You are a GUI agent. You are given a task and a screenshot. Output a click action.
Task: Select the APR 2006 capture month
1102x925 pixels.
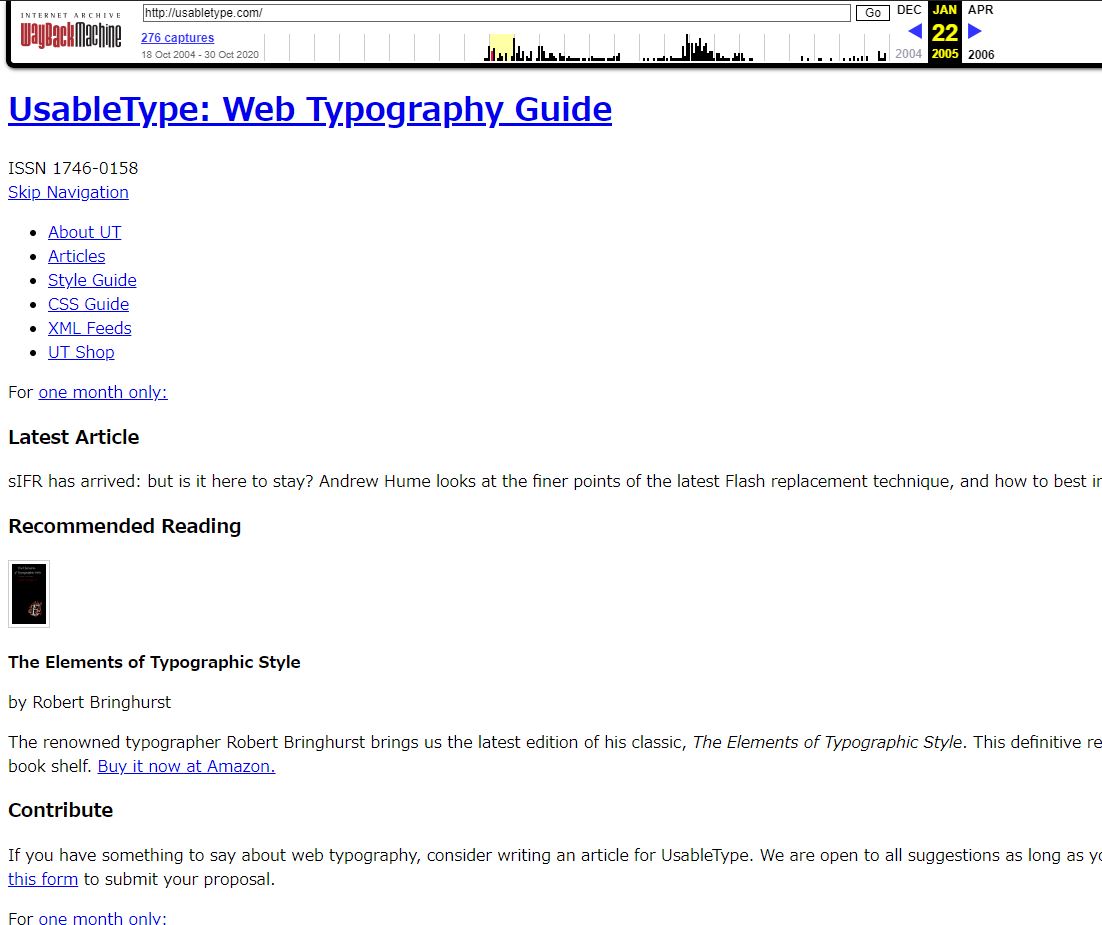(x=980, y=10)
